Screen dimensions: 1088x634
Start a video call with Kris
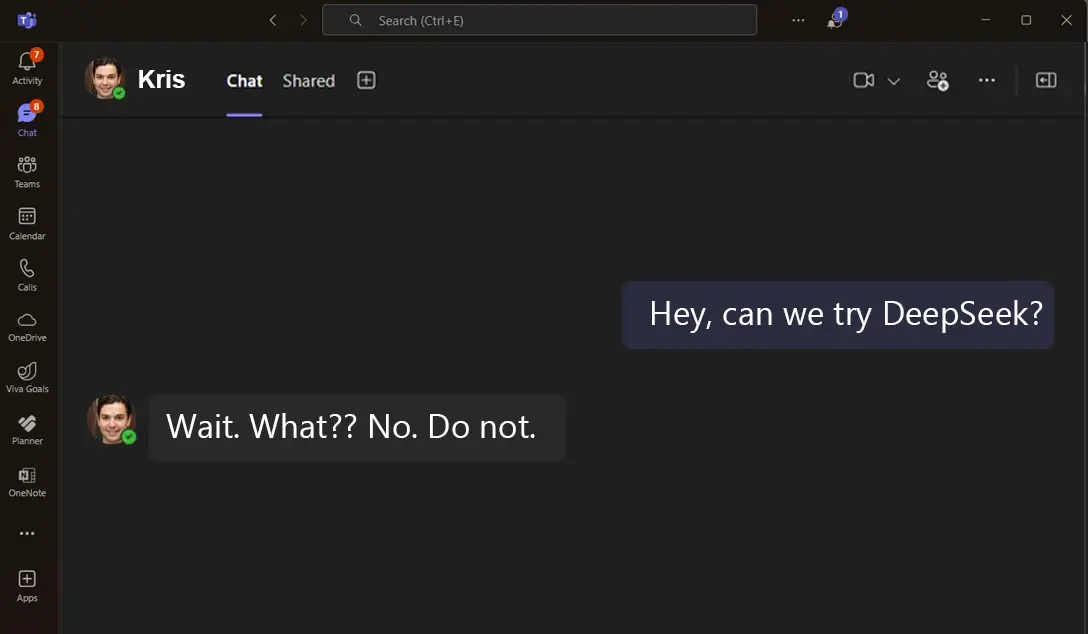[x=863, y=80]
